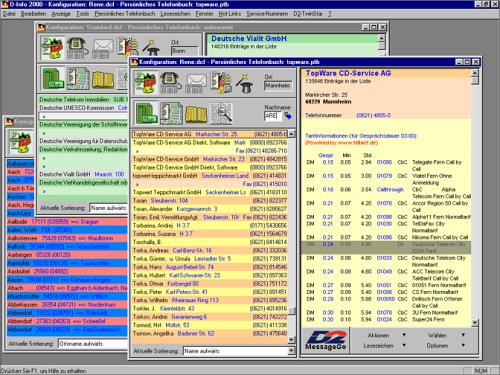The image size is (500, 375).
Task: Select green building icon in Rene.dcl window
Action: coord(146,113)
